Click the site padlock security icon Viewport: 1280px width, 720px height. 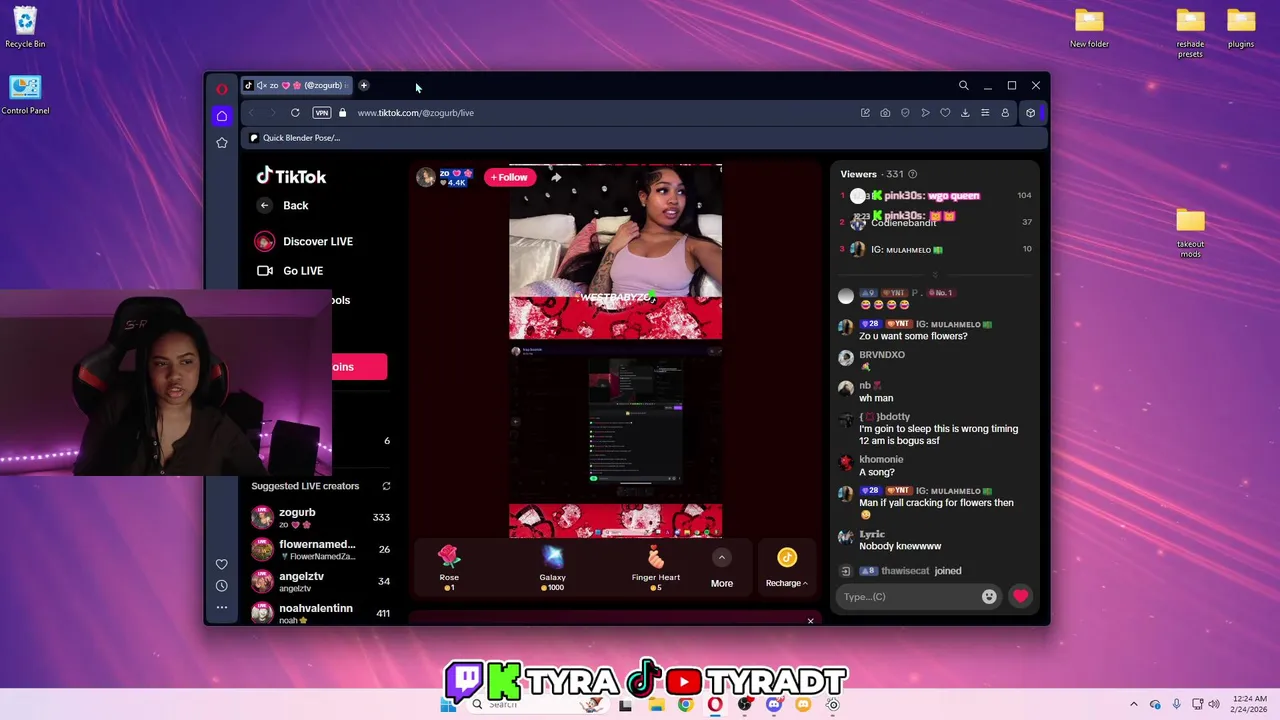click(x=343, y=113)
